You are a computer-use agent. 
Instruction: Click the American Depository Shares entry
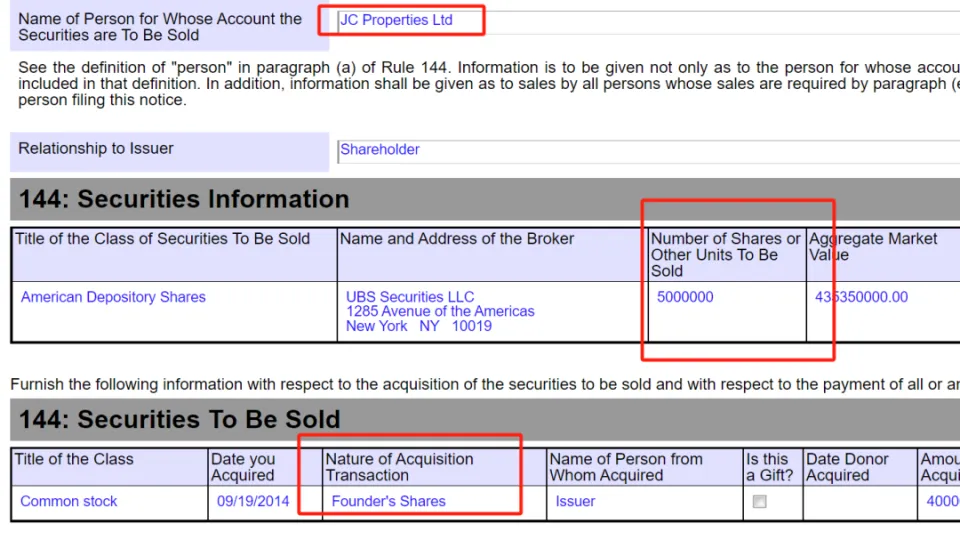[x=113, y=297]
